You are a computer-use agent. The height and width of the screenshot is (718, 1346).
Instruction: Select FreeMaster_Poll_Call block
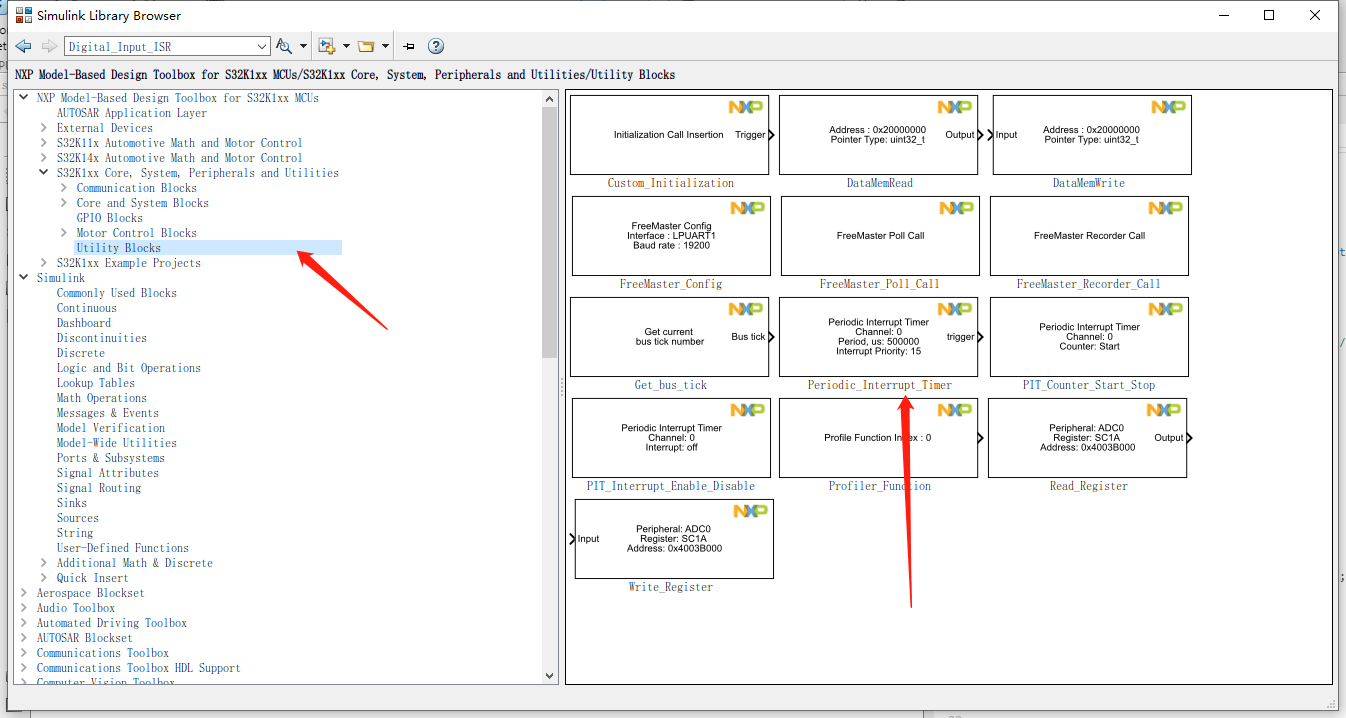pyautogui.click(x=880, y=236)
